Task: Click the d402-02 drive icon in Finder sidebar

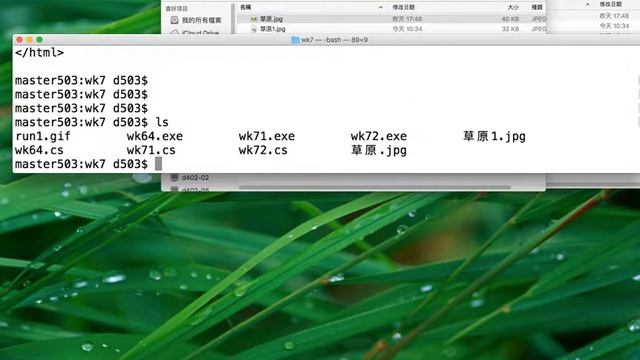Action: click(174, 178)
